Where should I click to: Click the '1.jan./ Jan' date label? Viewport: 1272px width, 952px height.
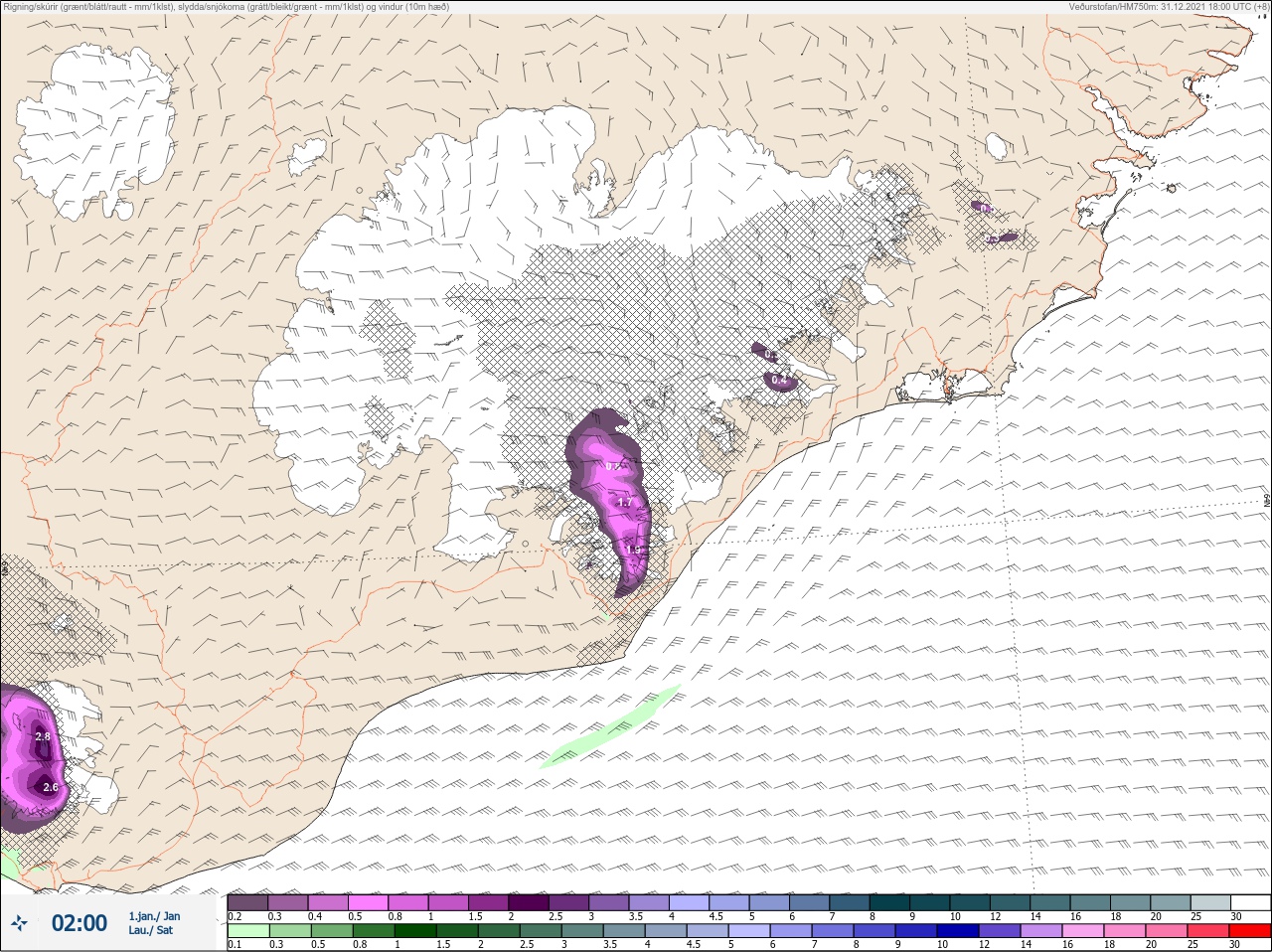[x=154, y=916]
